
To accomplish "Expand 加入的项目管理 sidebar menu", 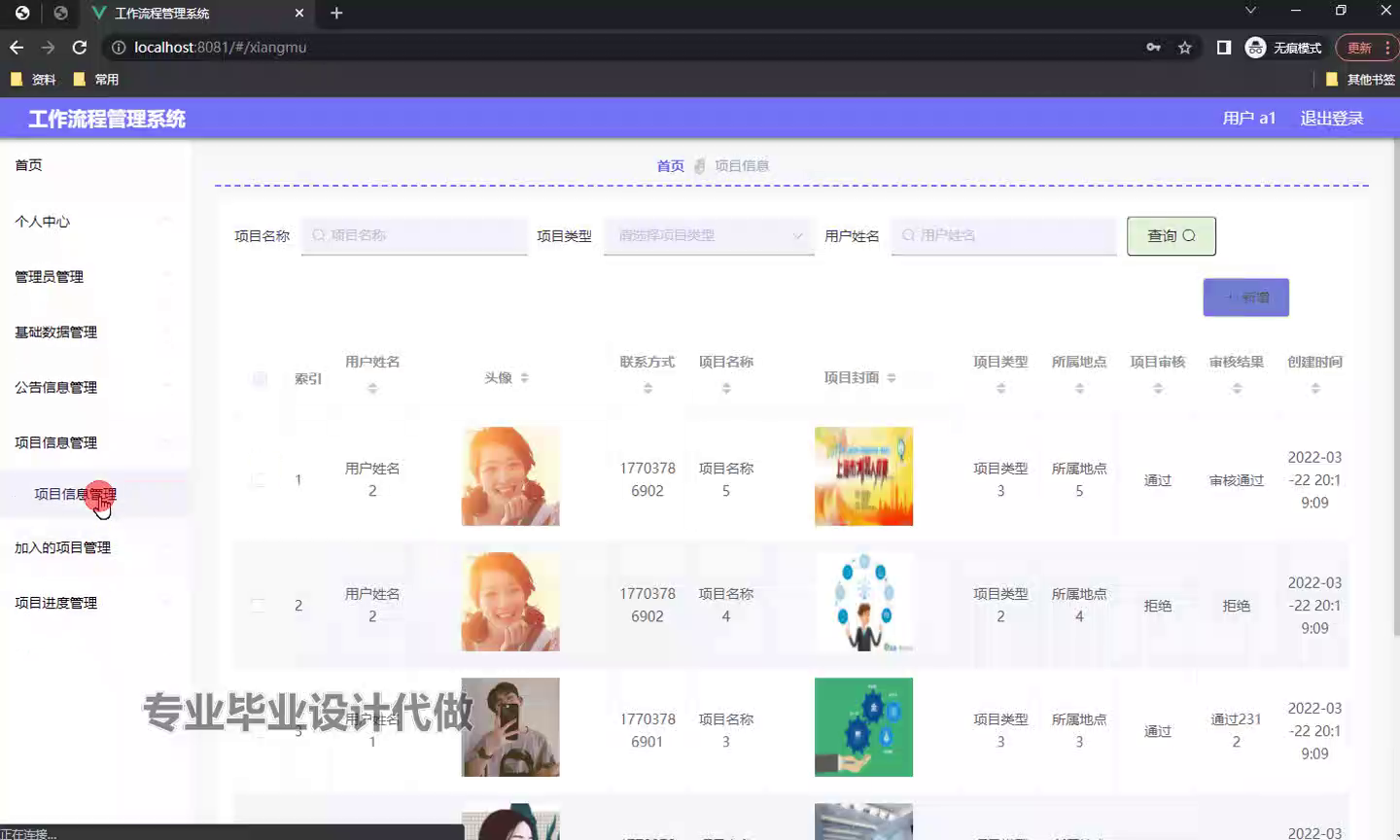I will pyautogui.click(x=94, y=547).
